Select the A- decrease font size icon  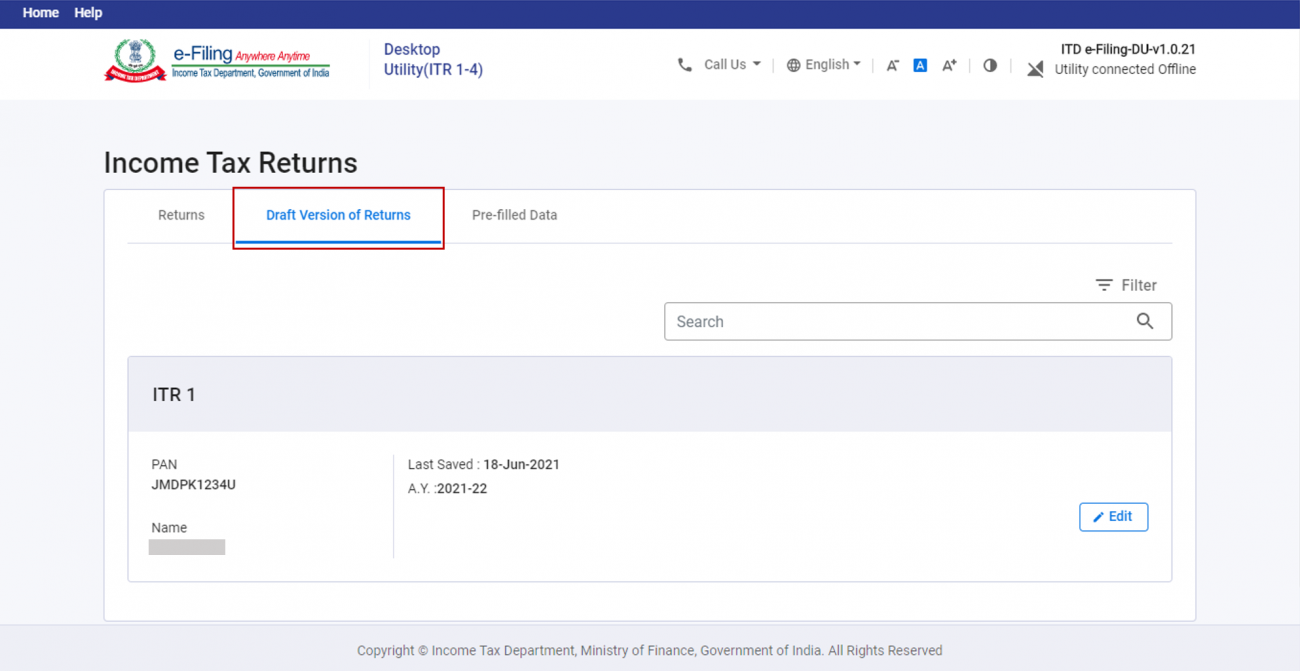892,65
